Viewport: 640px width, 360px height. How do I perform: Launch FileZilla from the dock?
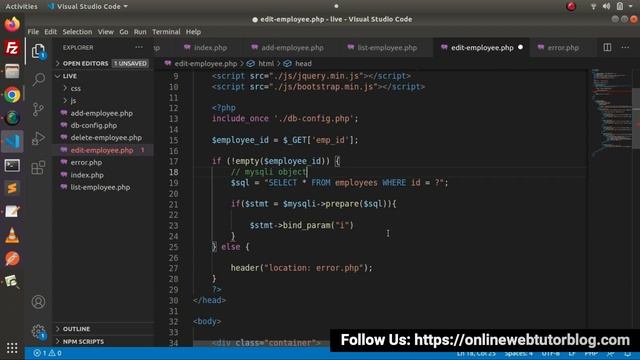point(12,48)
